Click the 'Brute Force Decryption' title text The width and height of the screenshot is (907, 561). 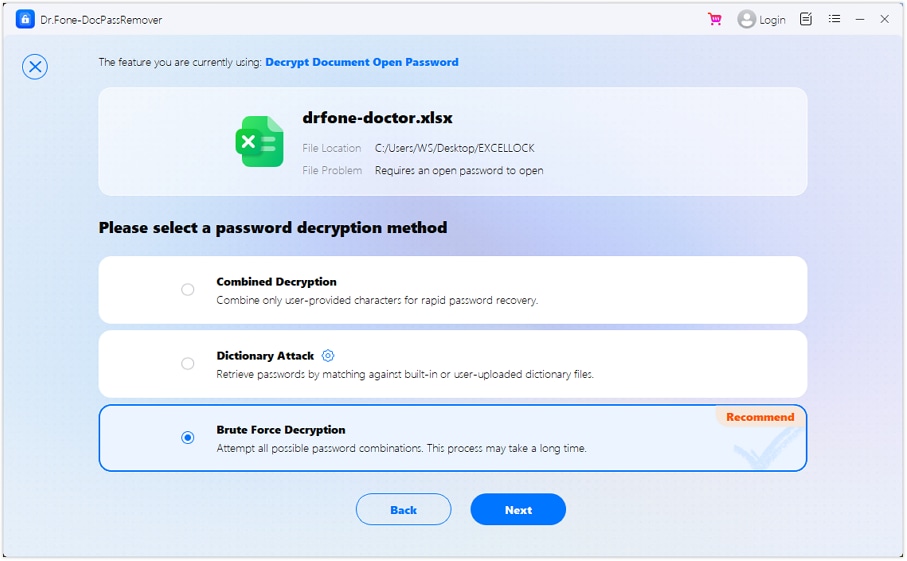pyautogui.click(x=281, y=430)
